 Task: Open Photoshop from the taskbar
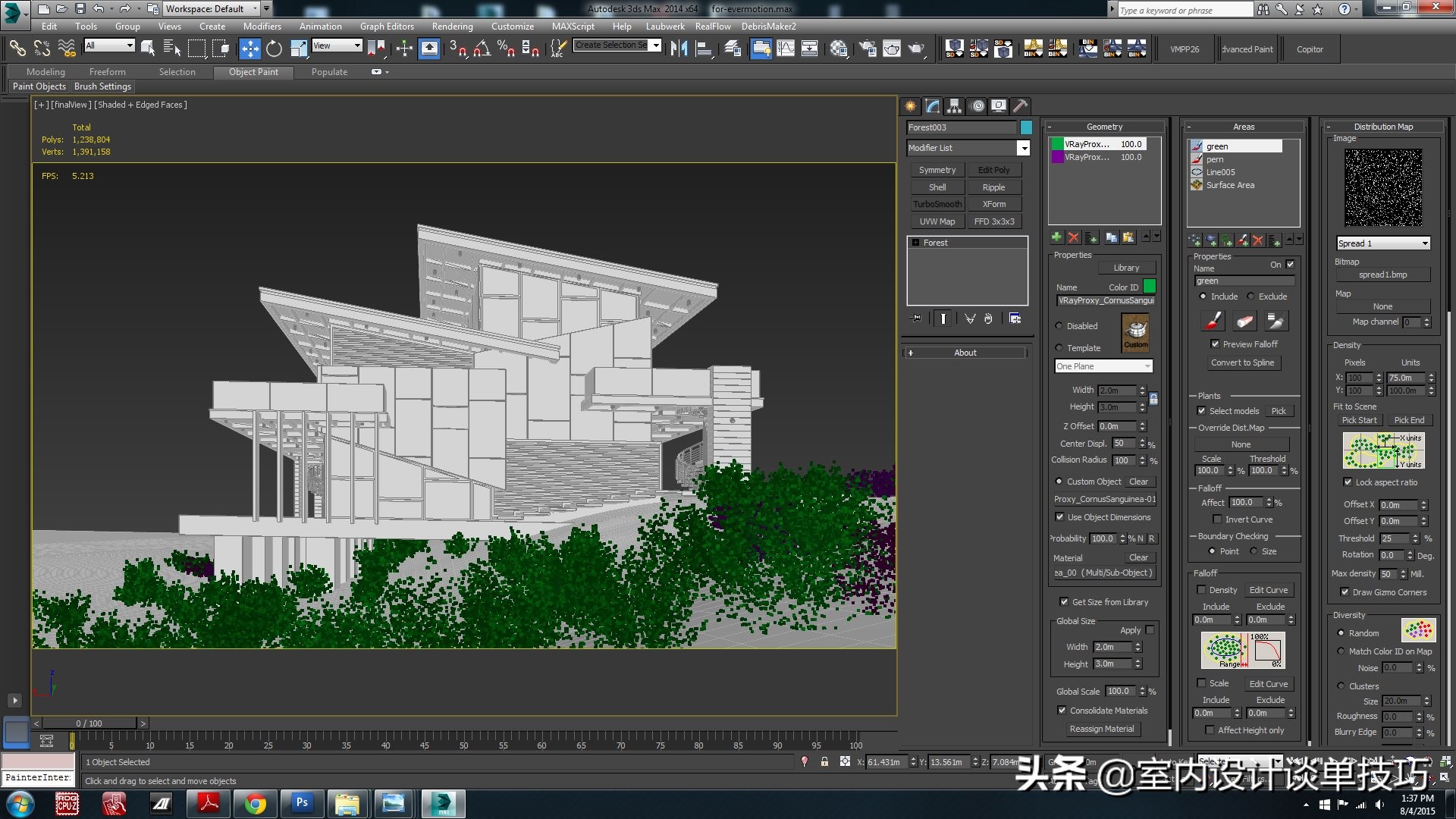pyautogui.click(x=302, y=803)
